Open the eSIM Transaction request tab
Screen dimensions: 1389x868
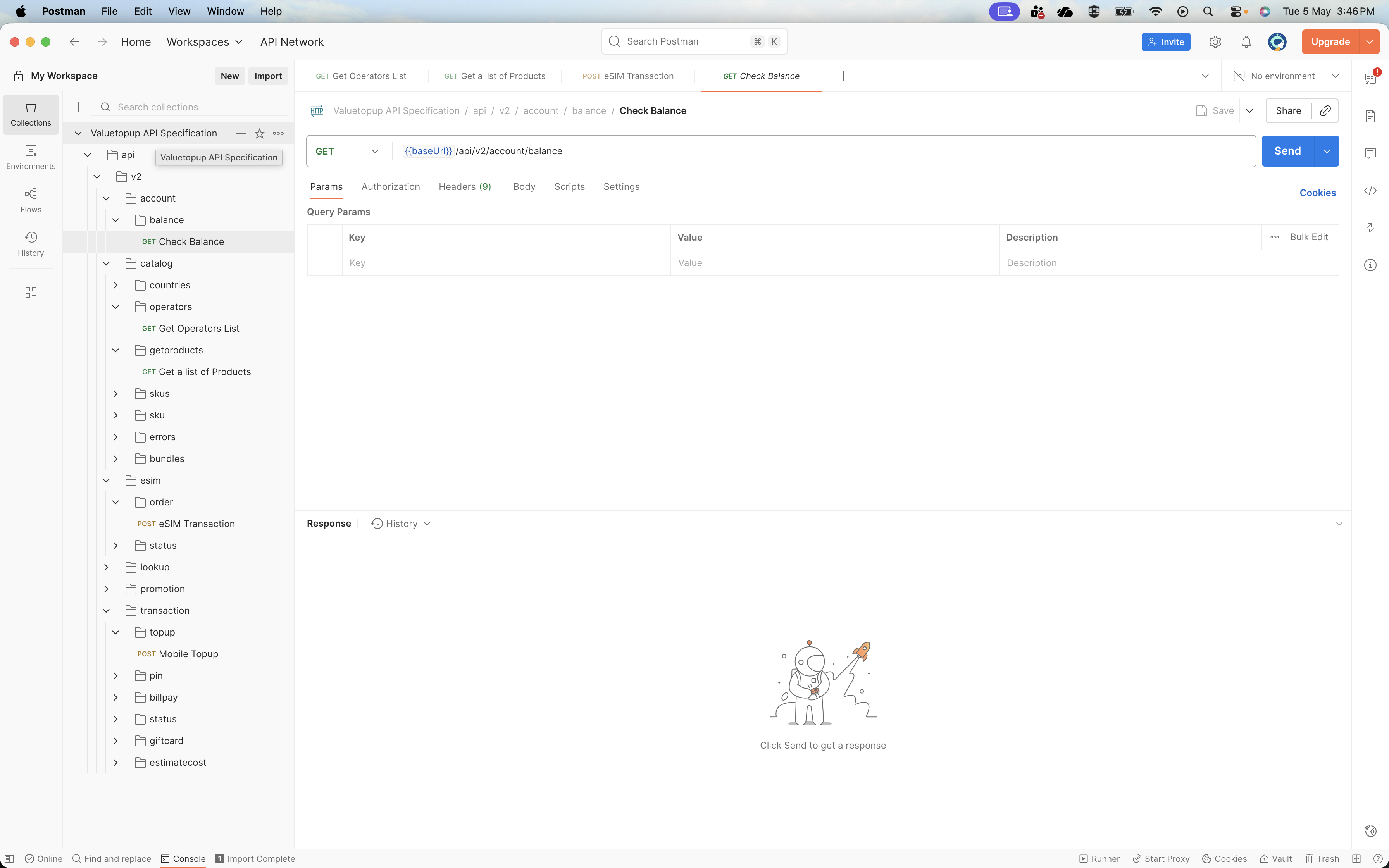(628, 76)
